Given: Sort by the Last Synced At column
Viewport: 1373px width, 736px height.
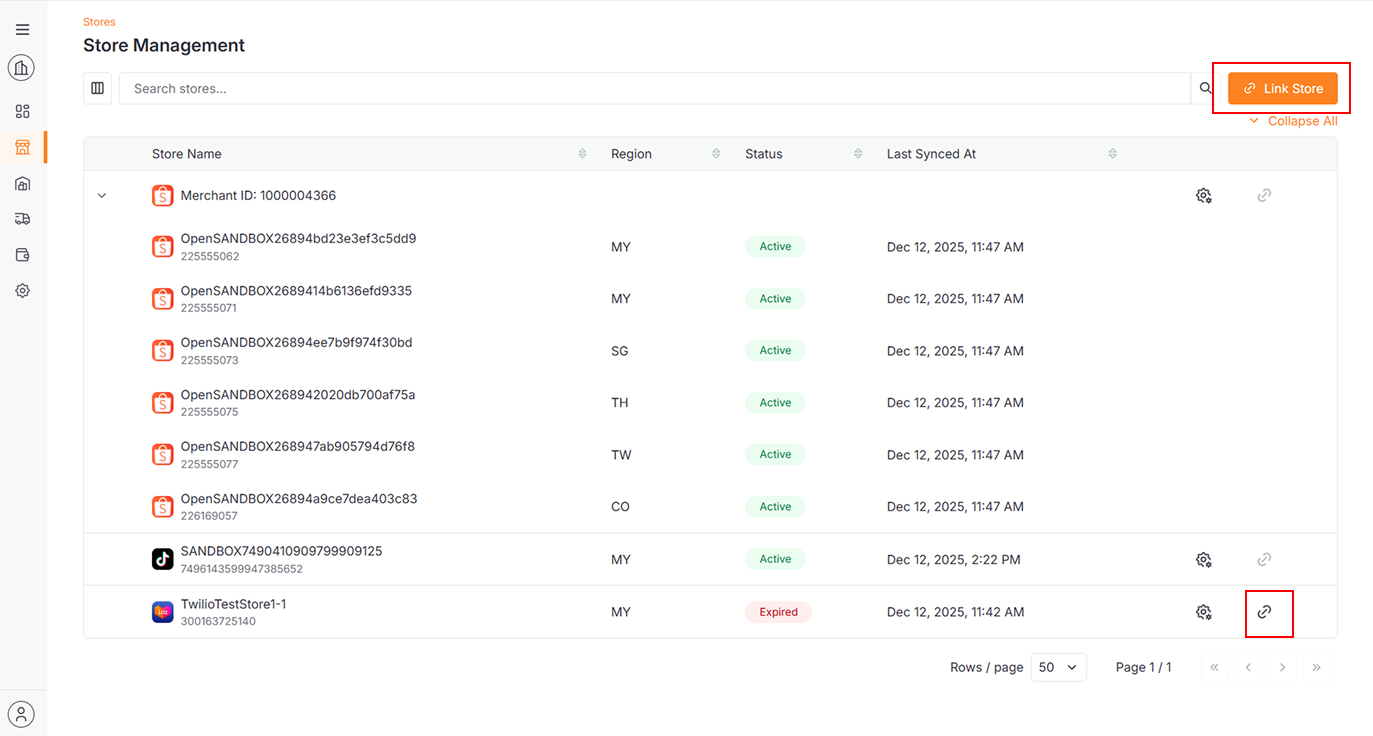Looking at the screenshot, I should [x=1113, y=154].
